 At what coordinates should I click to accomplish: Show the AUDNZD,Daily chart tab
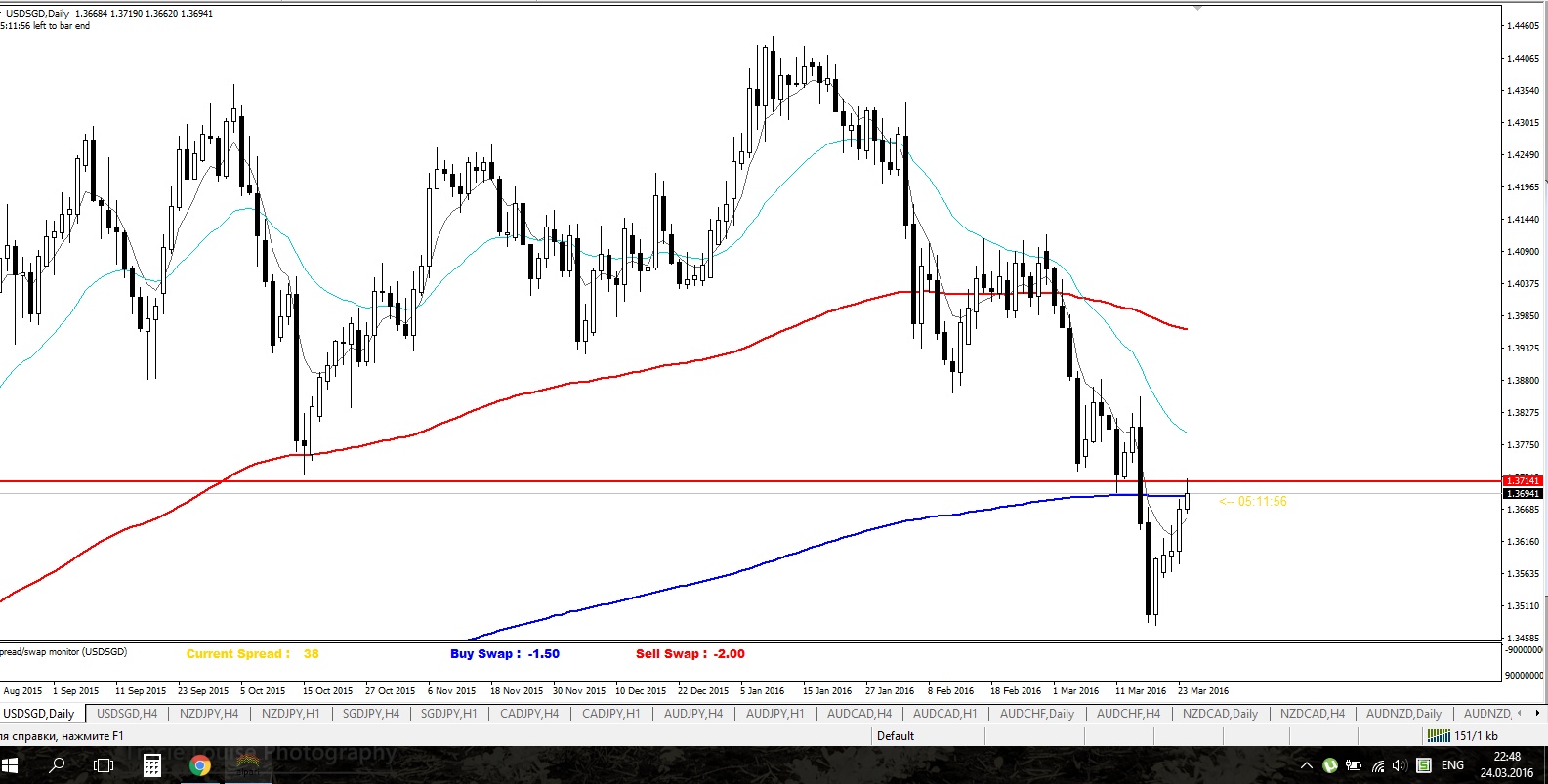[x=1404, y=714]
